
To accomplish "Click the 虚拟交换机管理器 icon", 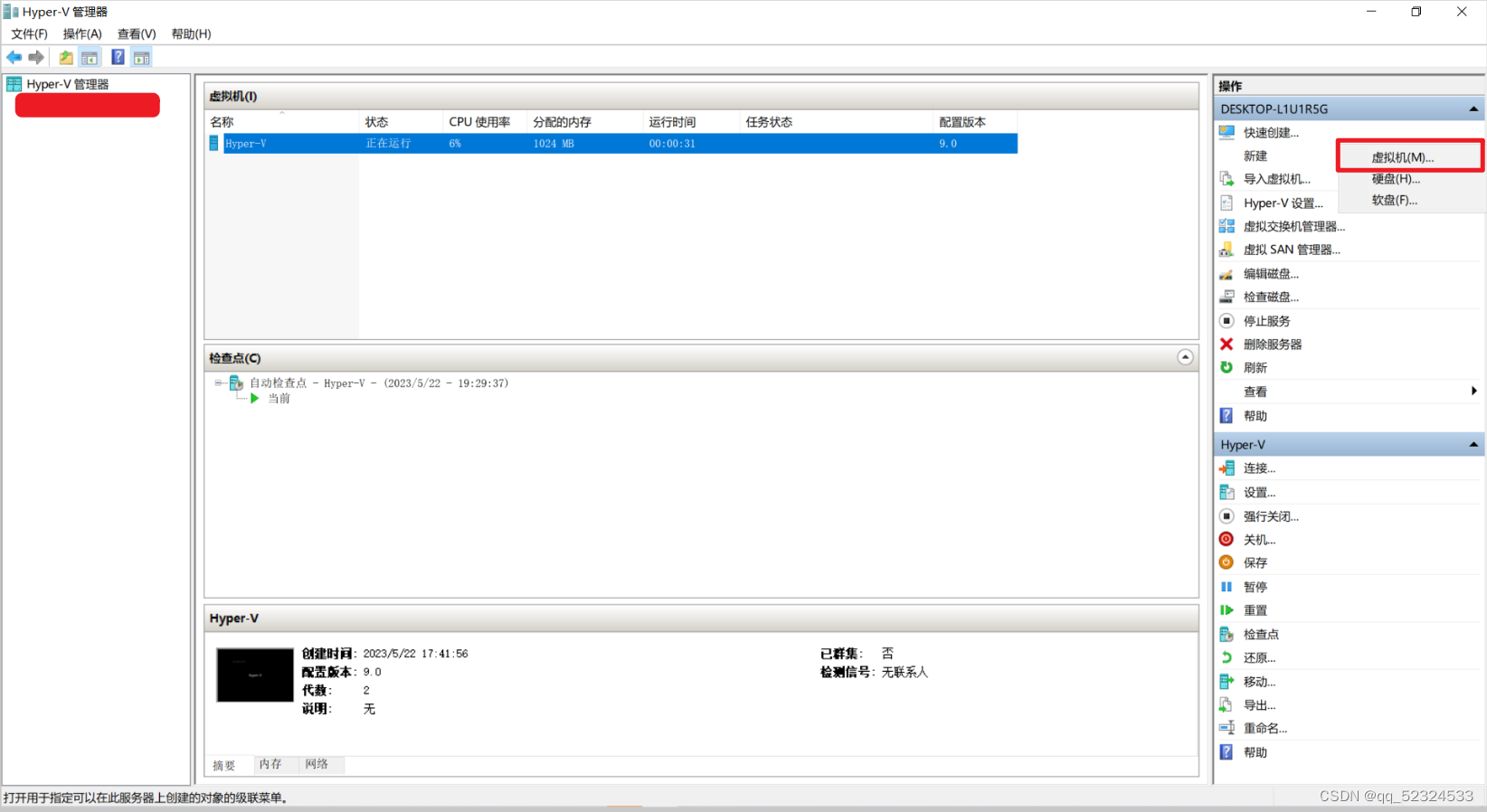I will (x=1227, y=226).
